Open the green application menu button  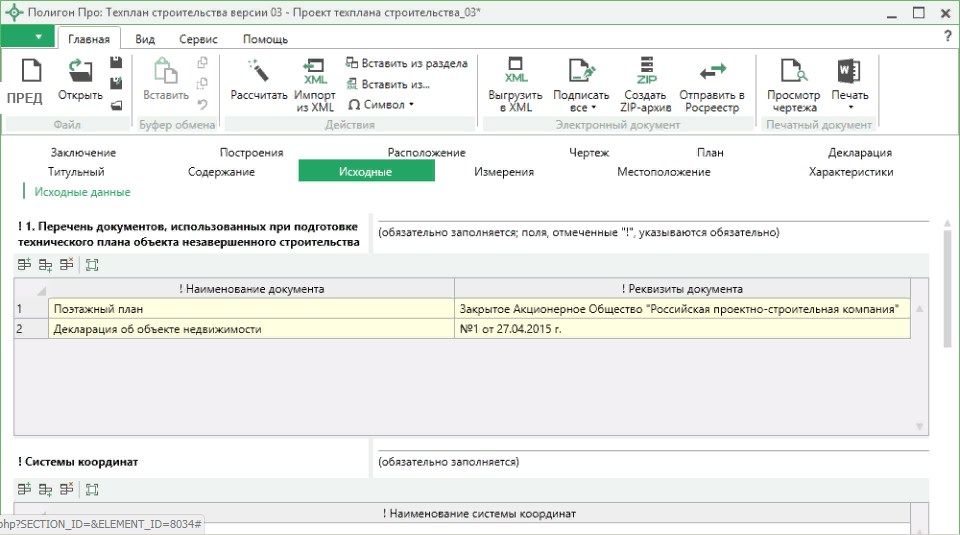[27, 37]
